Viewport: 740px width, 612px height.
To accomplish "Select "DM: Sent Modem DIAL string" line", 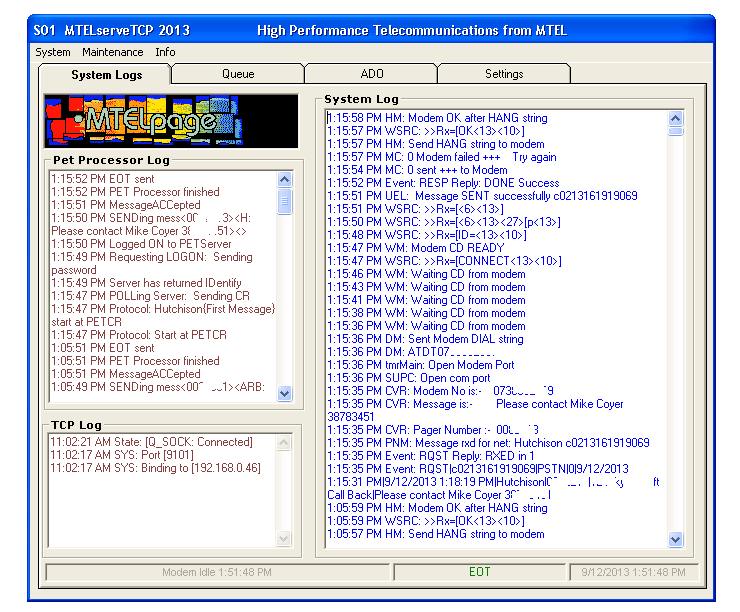I will (x=425, y=339).
